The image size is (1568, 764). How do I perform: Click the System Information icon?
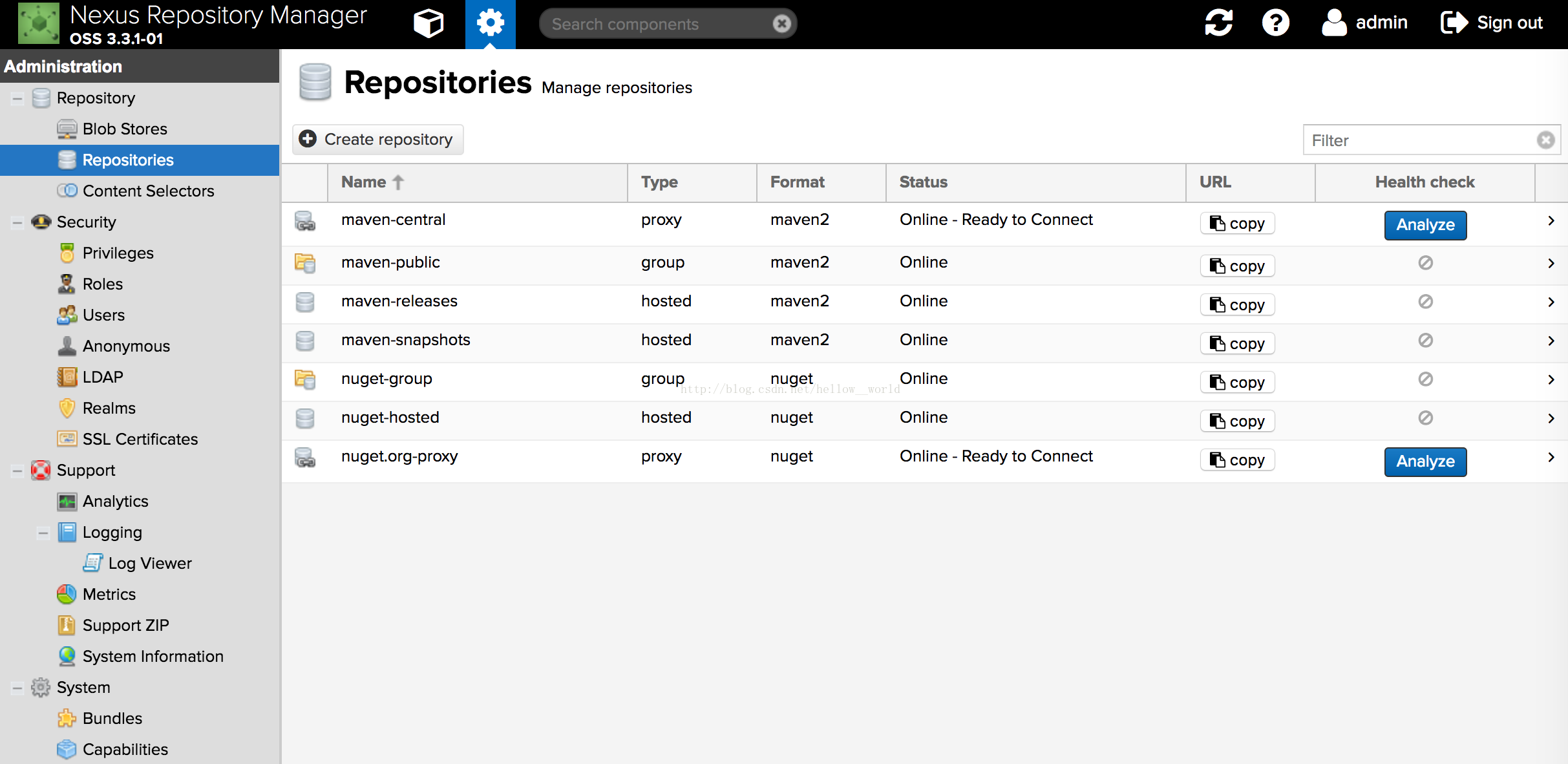tap(67, 656)
